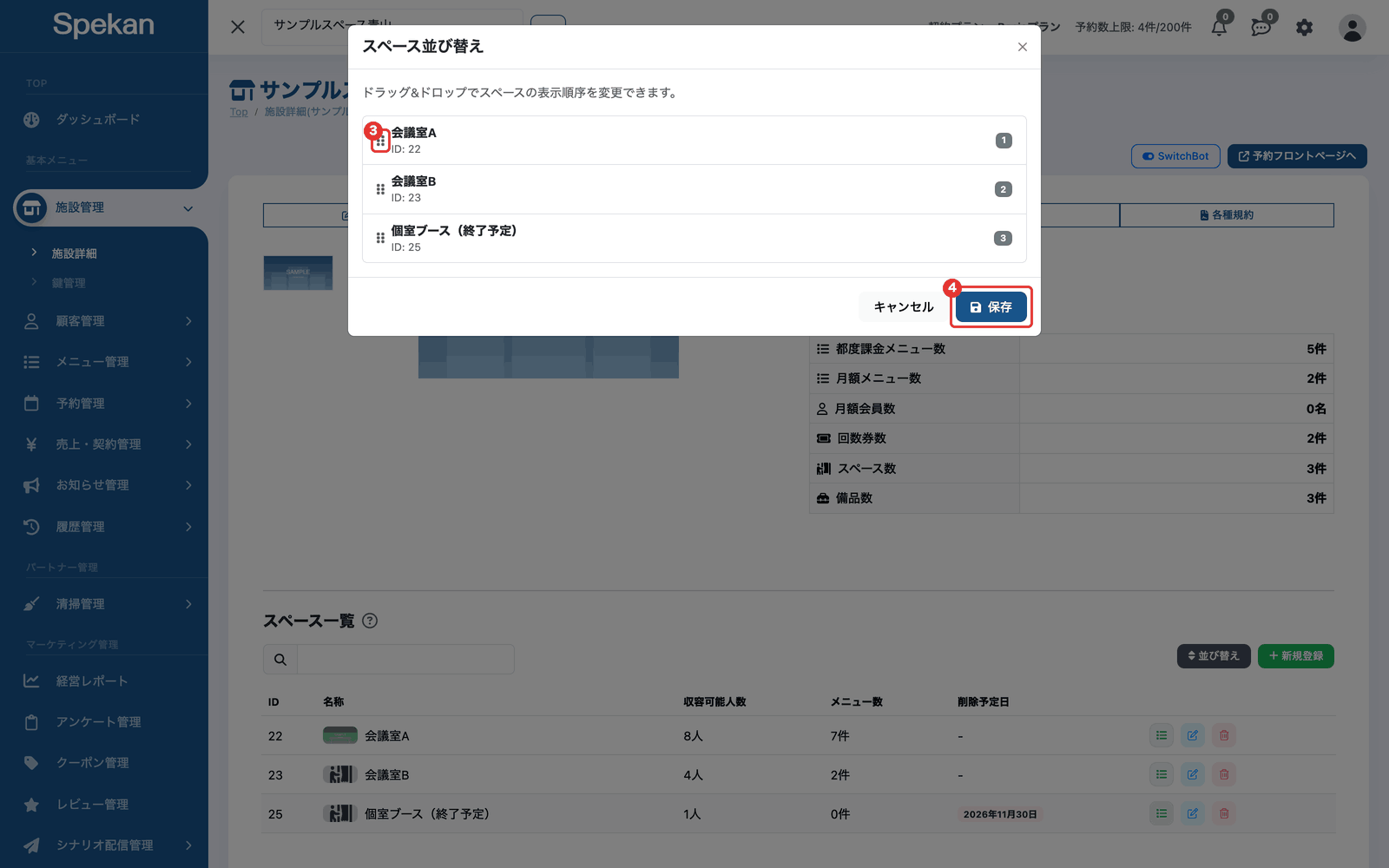Click 並び替え button in space list
Screen dimensions: 1389x868
(x=1214, y=656)
